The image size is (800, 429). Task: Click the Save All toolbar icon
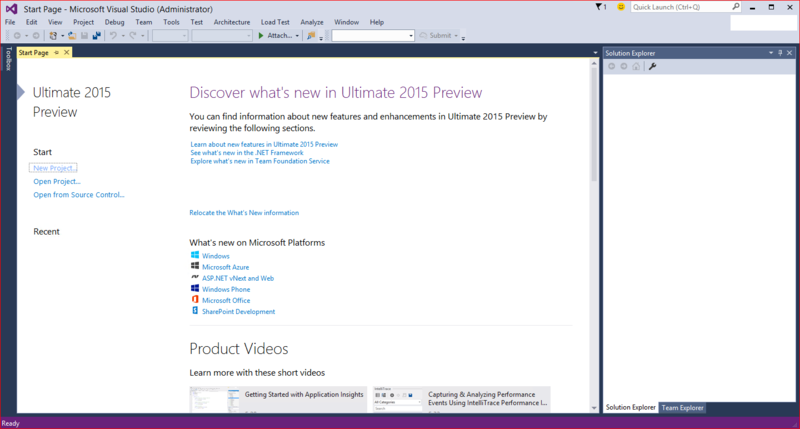click(x=96, y=36)
